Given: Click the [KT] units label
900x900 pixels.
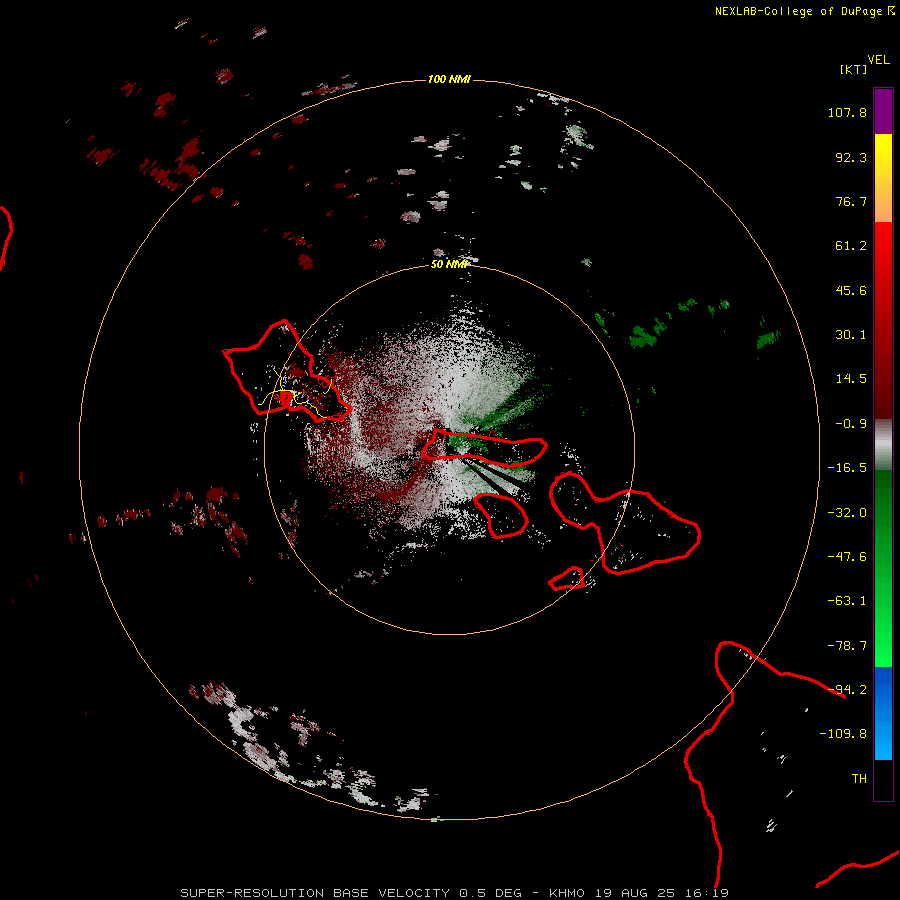Looking at the screenshot, I should tap(854, 69).
